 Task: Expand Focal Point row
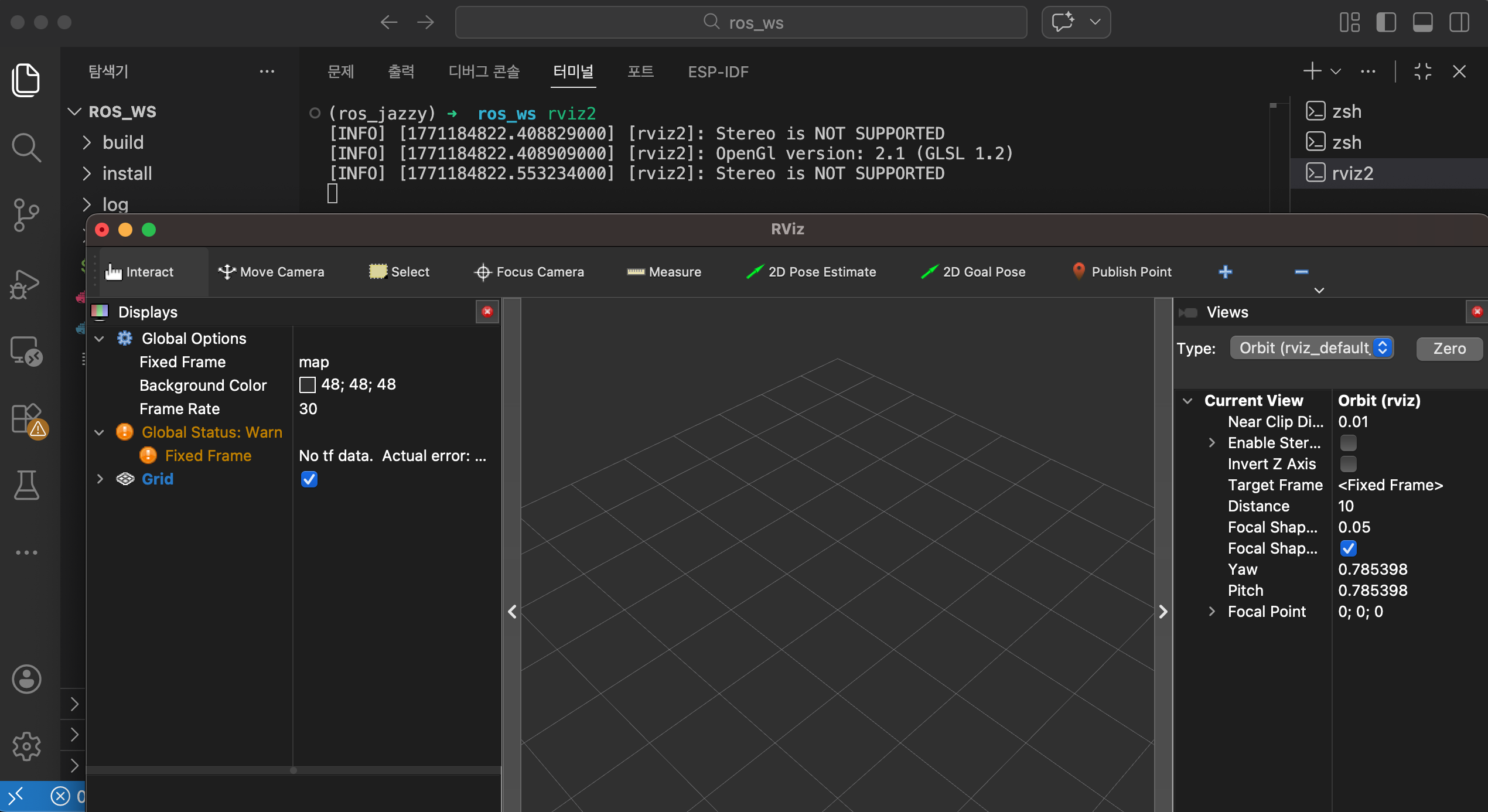click(x=1212, y=612)
